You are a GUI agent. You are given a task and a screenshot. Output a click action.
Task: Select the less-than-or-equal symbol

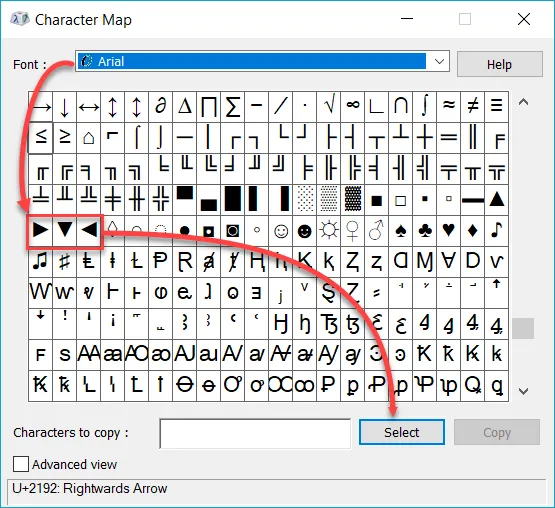(40, 138)
